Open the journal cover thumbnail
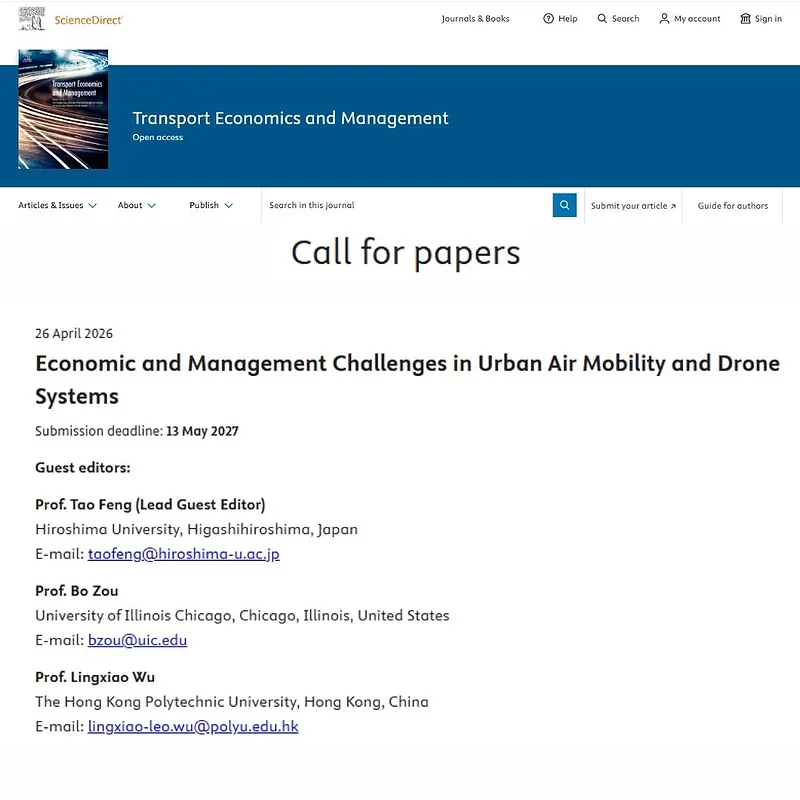The height and width of the screenshot is (800, 800). (63, 109)
